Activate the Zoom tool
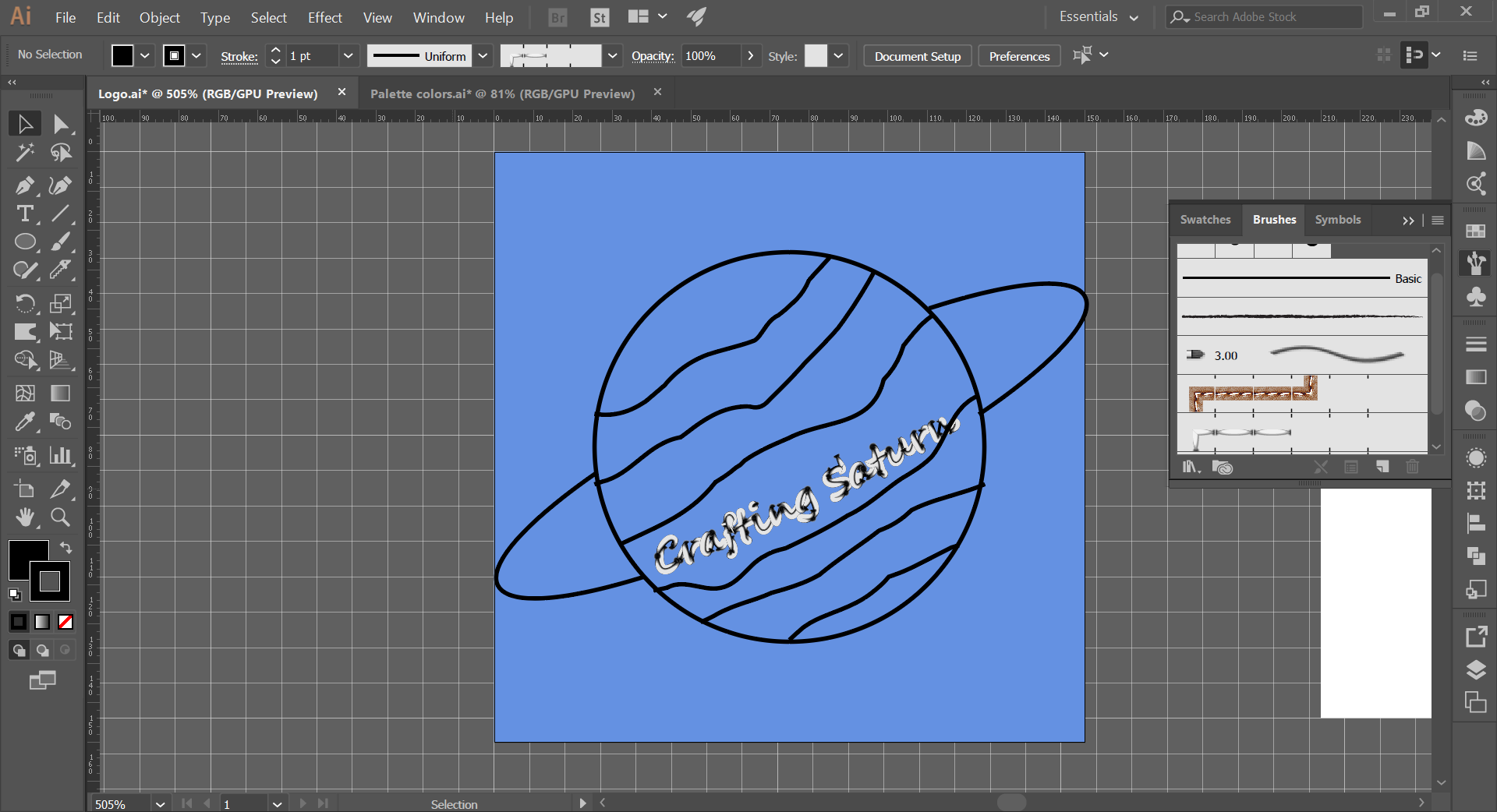1497x812 pixels. [61, 517]
